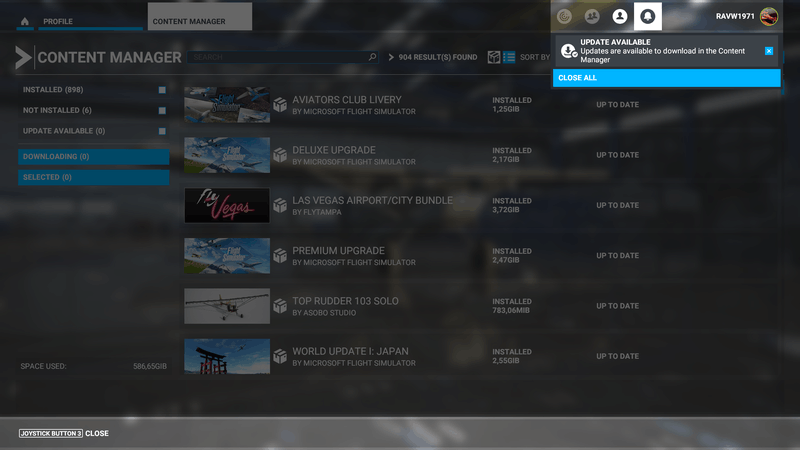Click the SELECTED (0) button

pos(94,177)
